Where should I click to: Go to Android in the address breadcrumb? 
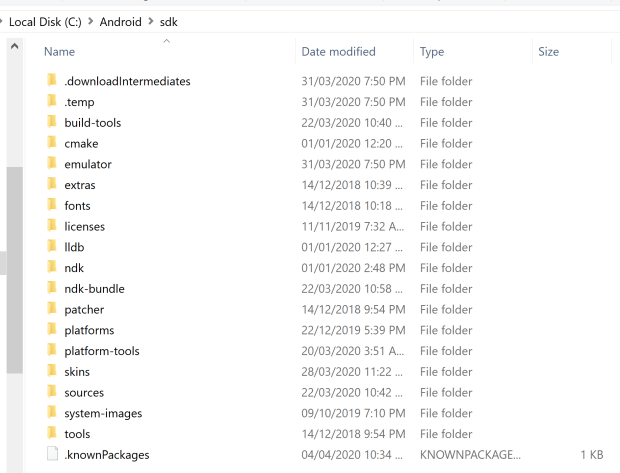pos(121,22)
